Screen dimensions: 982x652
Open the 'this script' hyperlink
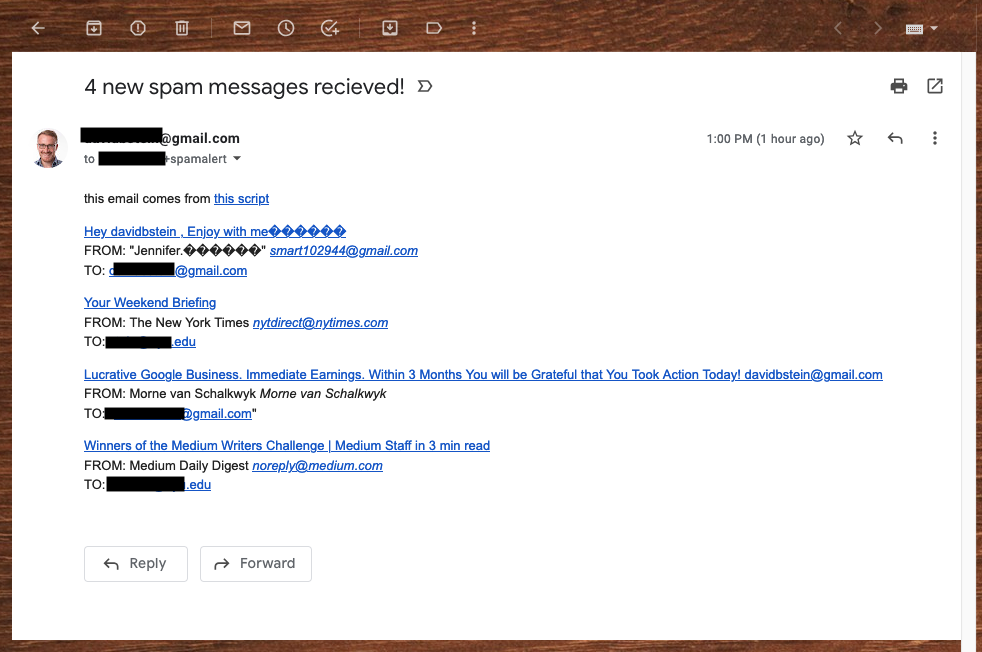coord(240,198)
